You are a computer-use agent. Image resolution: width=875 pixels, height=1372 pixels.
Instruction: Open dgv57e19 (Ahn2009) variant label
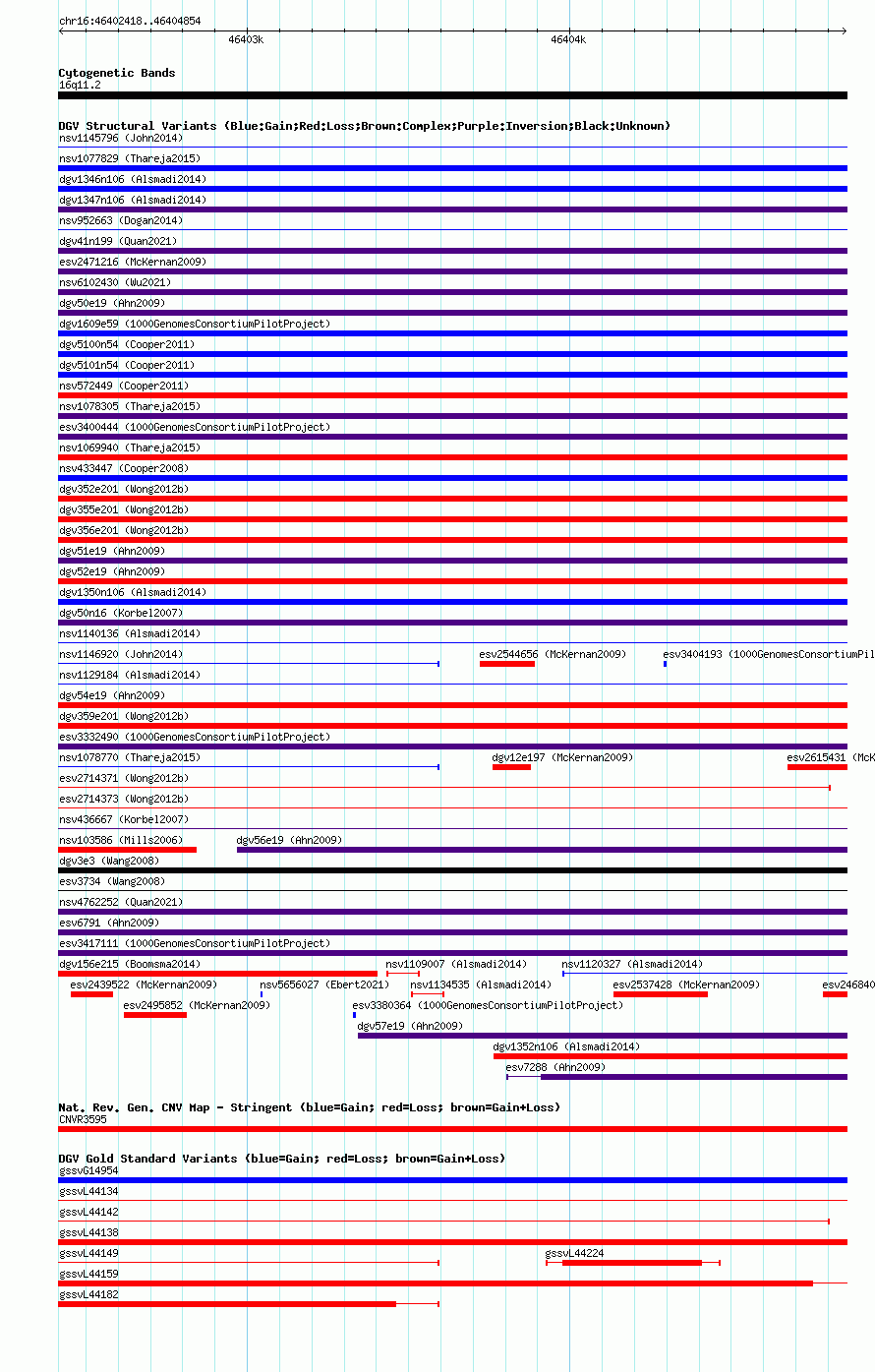coord(411,1026)
